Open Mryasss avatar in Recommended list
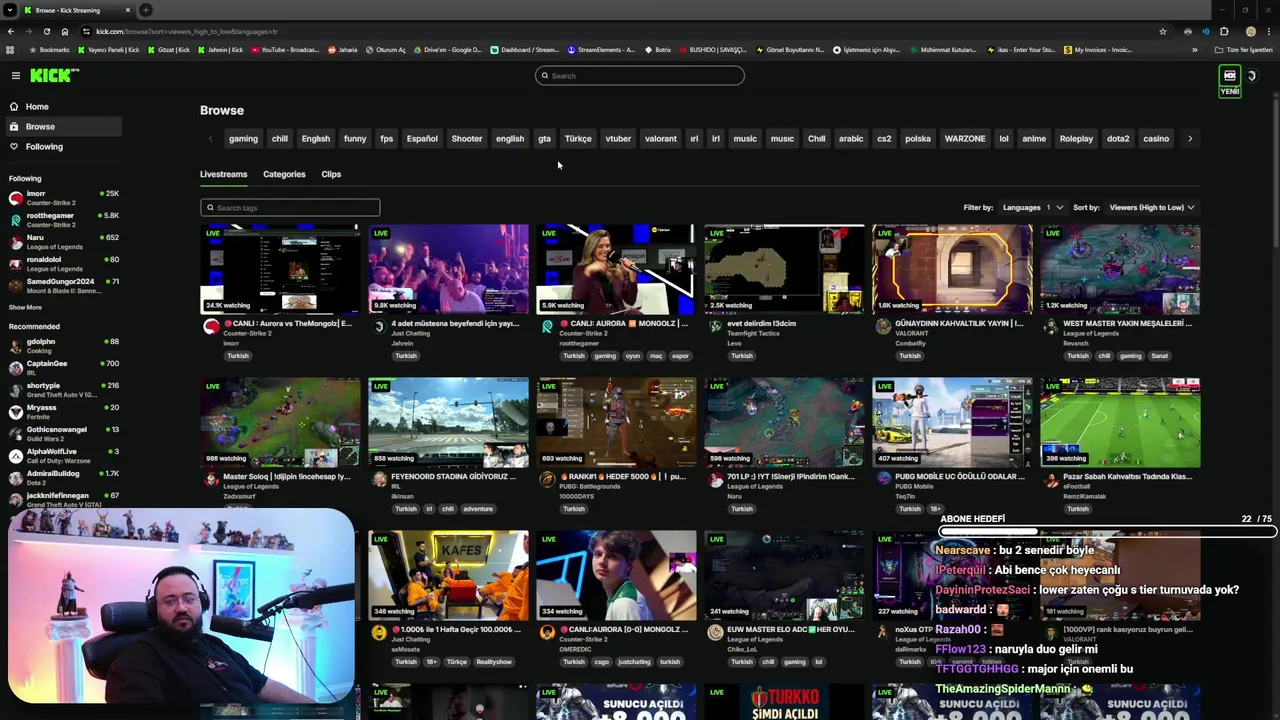1280x720 pixels. pos(15,411)
